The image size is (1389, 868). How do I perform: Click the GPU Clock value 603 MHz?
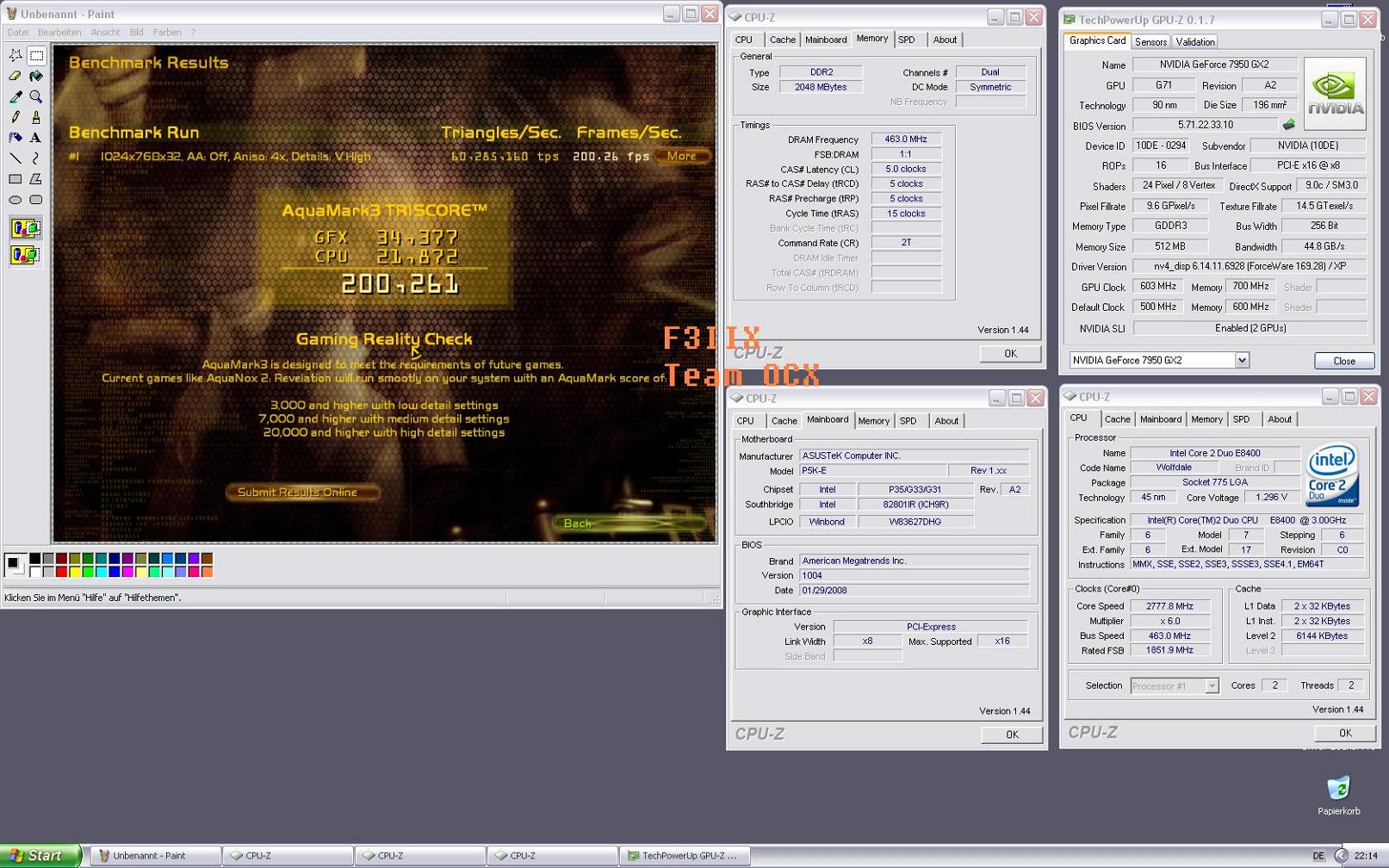tap(1158, 287)
